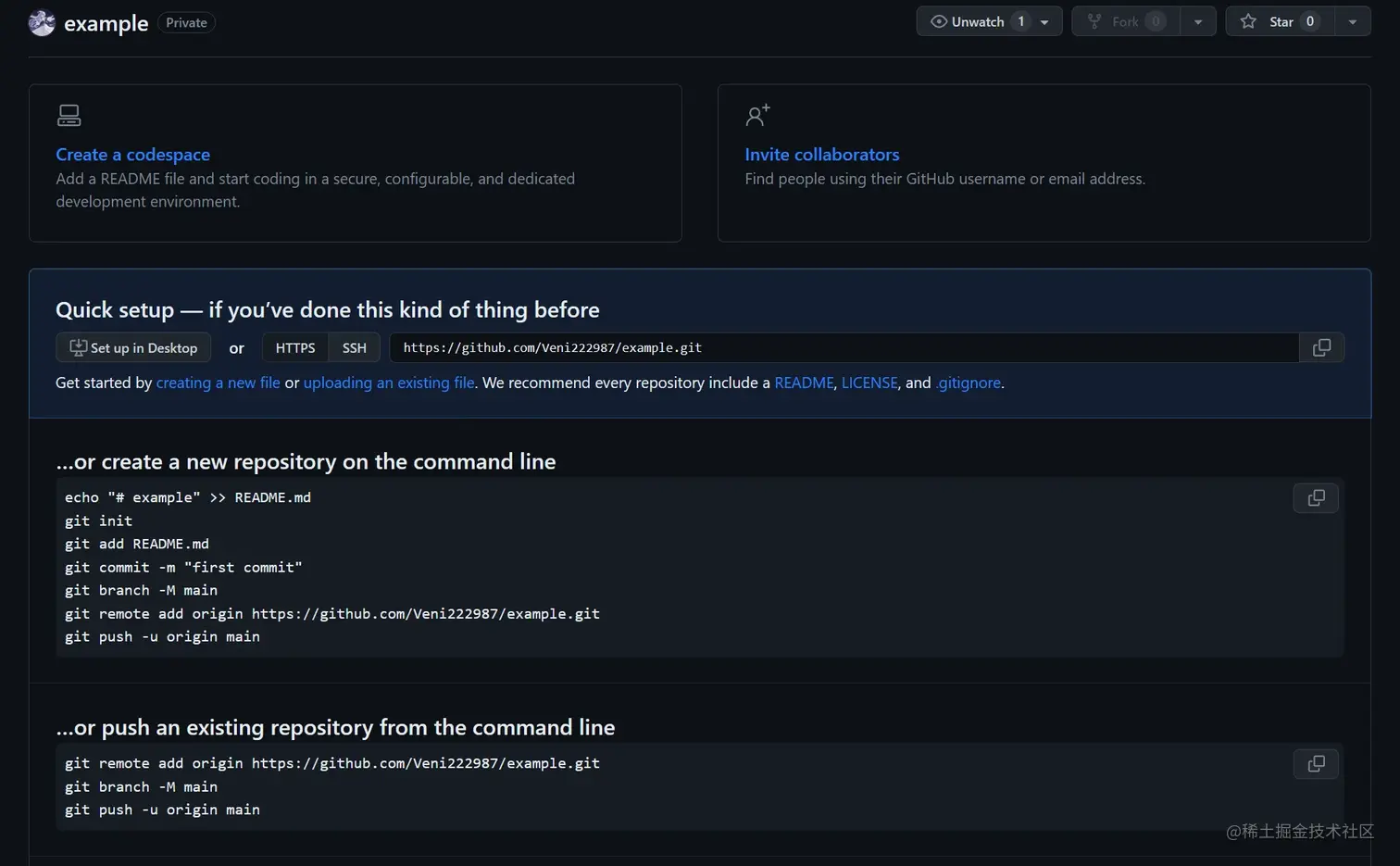Screen dimensions: 1400x866
Task: Click the repository URL text field
Action: (x=843, y=347)
